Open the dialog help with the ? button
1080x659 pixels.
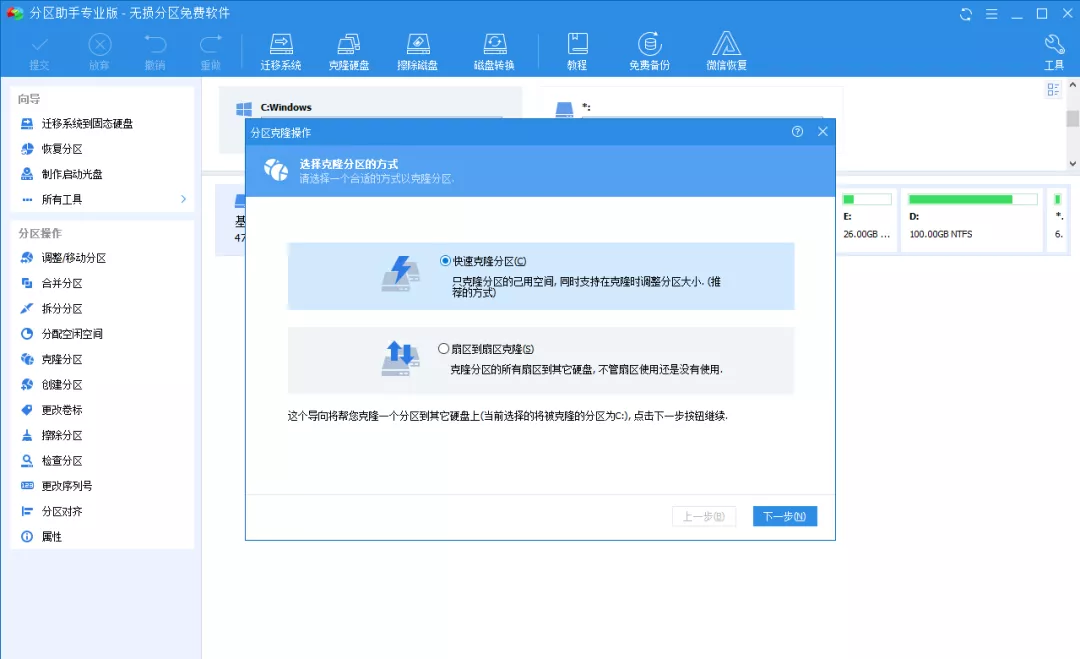pos(797,131)
